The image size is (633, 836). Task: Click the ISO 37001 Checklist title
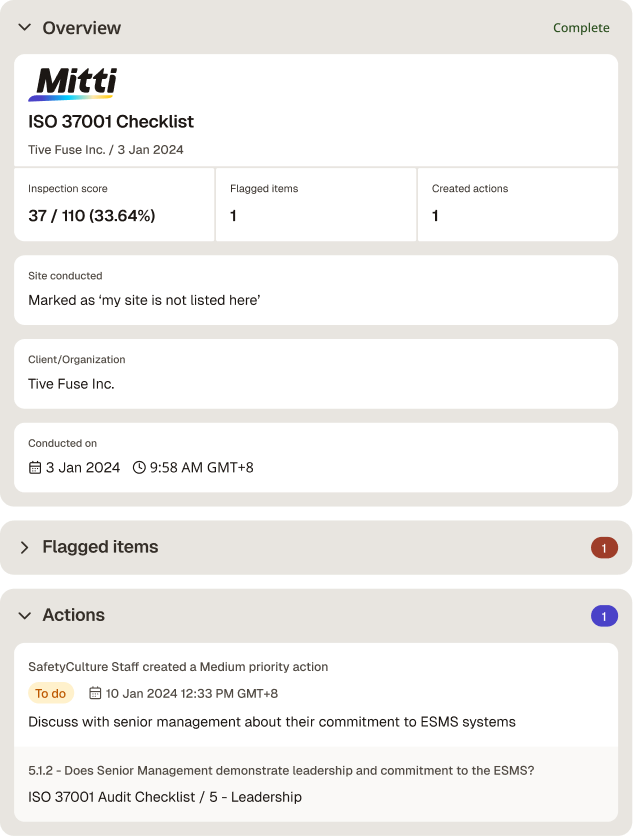111,122
